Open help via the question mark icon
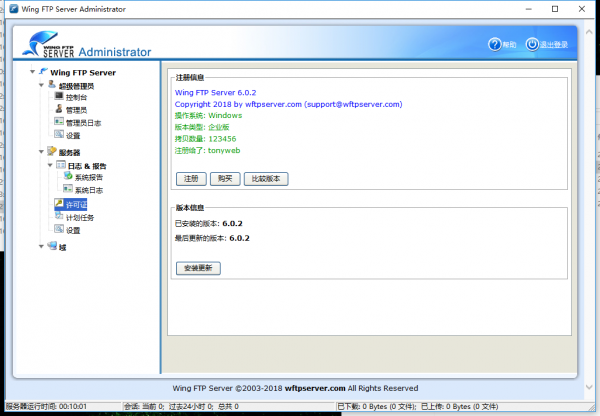Image resolution: width=600 pixels, height=416 pixels. [494, 44]
